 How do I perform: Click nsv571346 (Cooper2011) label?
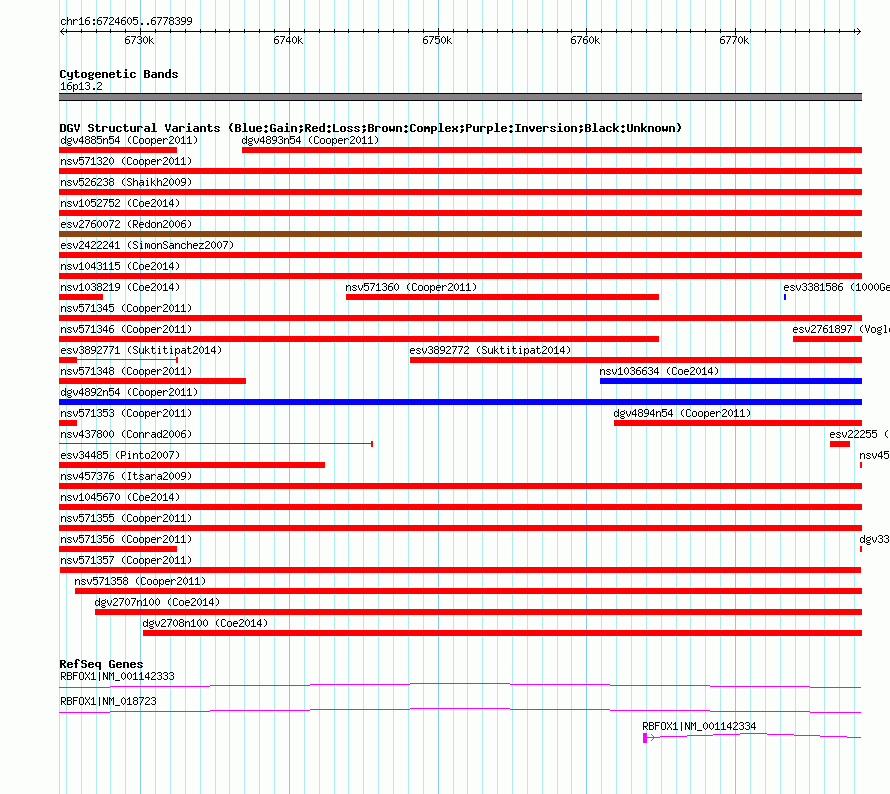[x=126, y=329]
